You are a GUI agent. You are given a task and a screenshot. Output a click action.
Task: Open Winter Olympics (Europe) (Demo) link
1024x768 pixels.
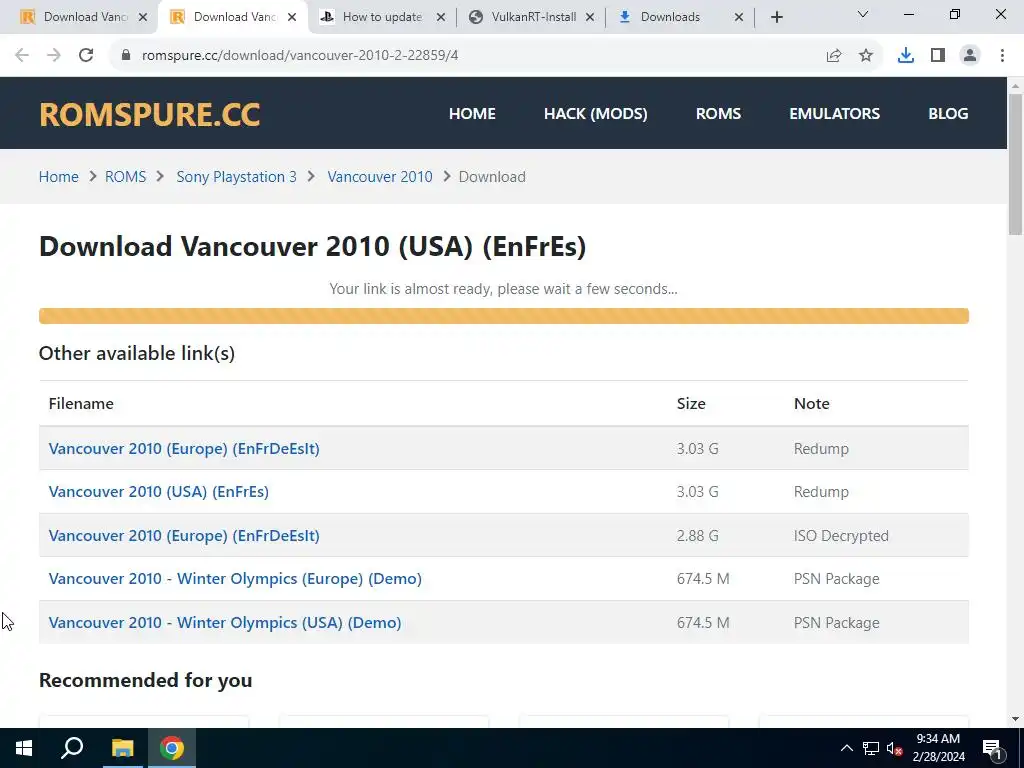click(x=235, y=579)
